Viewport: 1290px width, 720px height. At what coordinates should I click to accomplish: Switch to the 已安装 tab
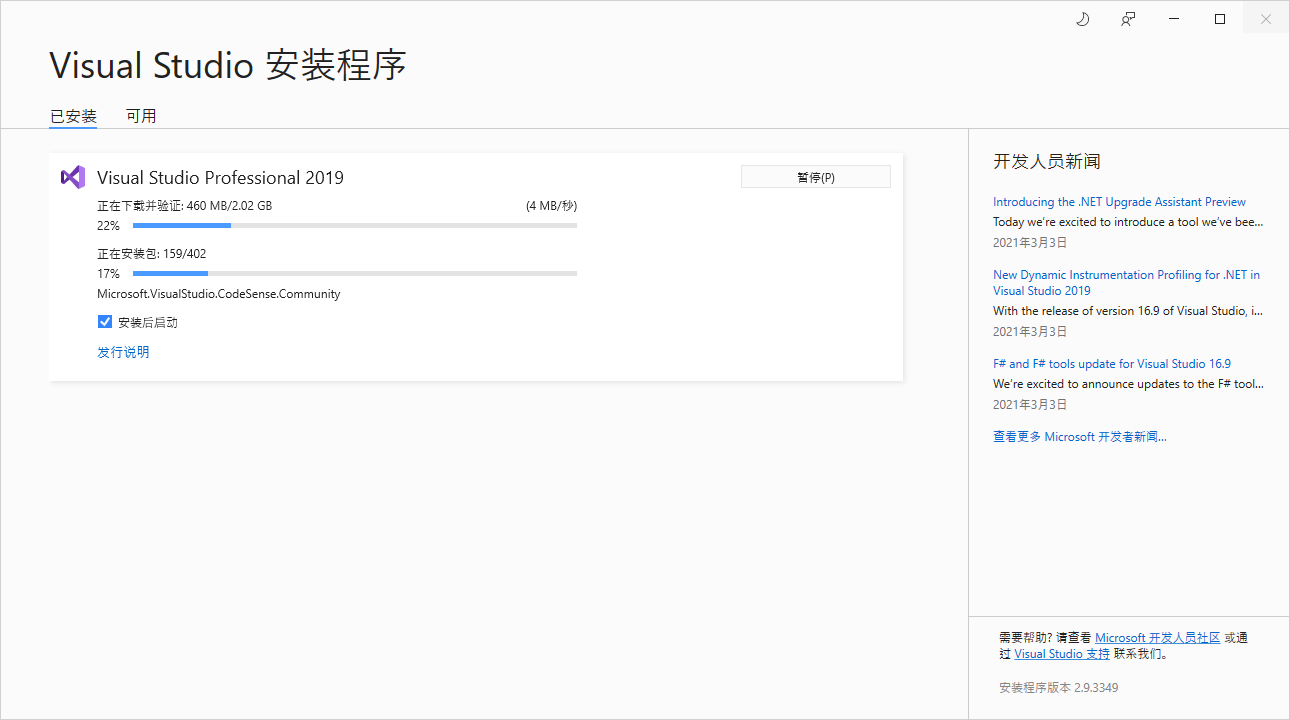coord(73,116)
